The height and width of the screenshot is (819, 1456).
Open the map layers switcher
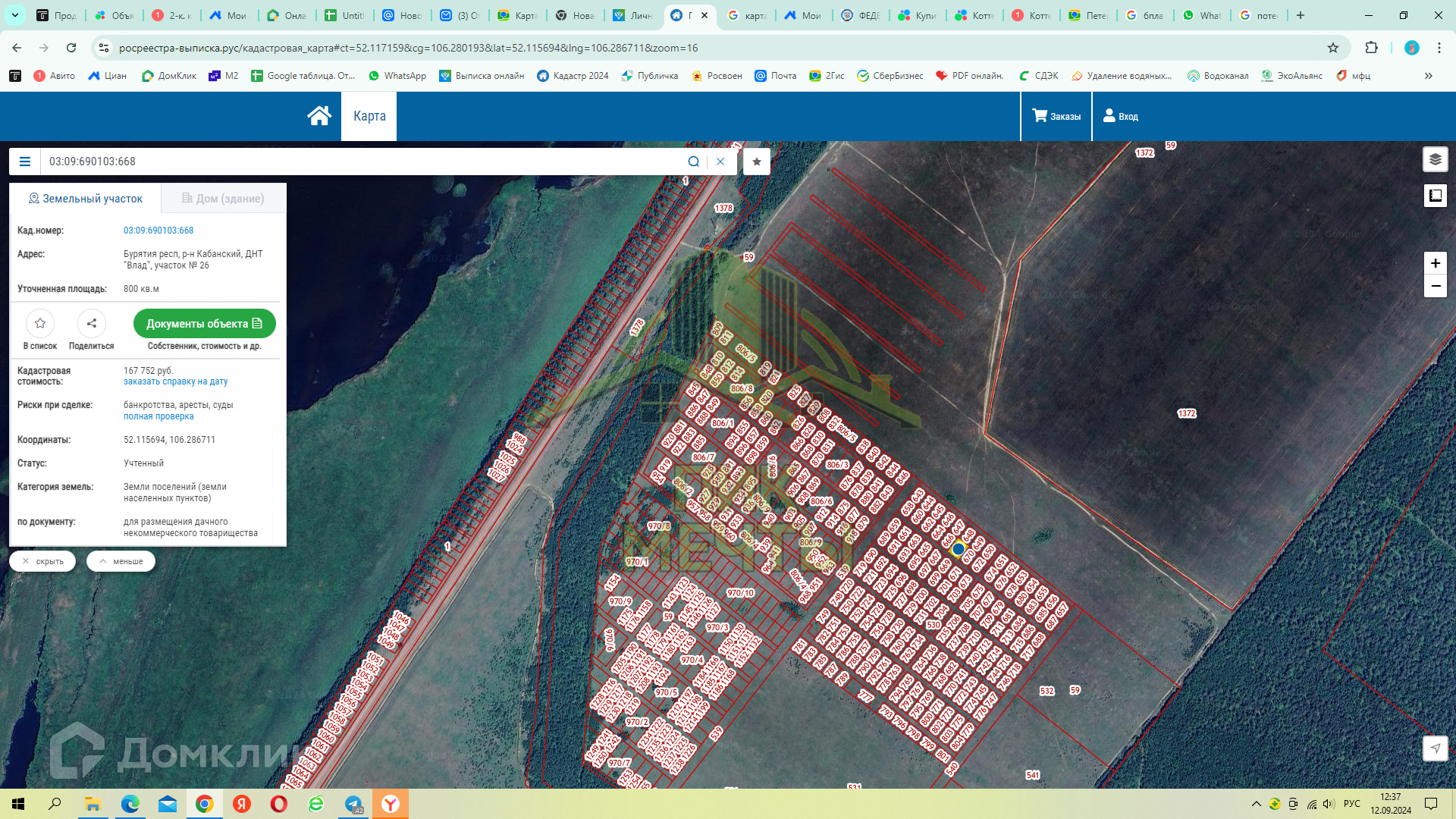1435,159
